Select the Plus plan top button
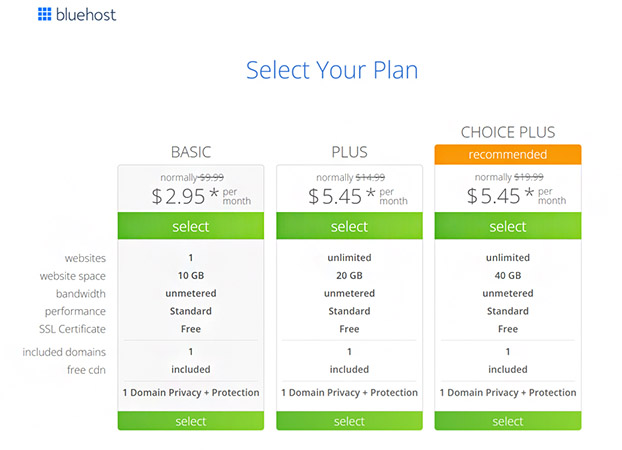The width and height of the screenshot is (622, 450). [x=349, y=226]
